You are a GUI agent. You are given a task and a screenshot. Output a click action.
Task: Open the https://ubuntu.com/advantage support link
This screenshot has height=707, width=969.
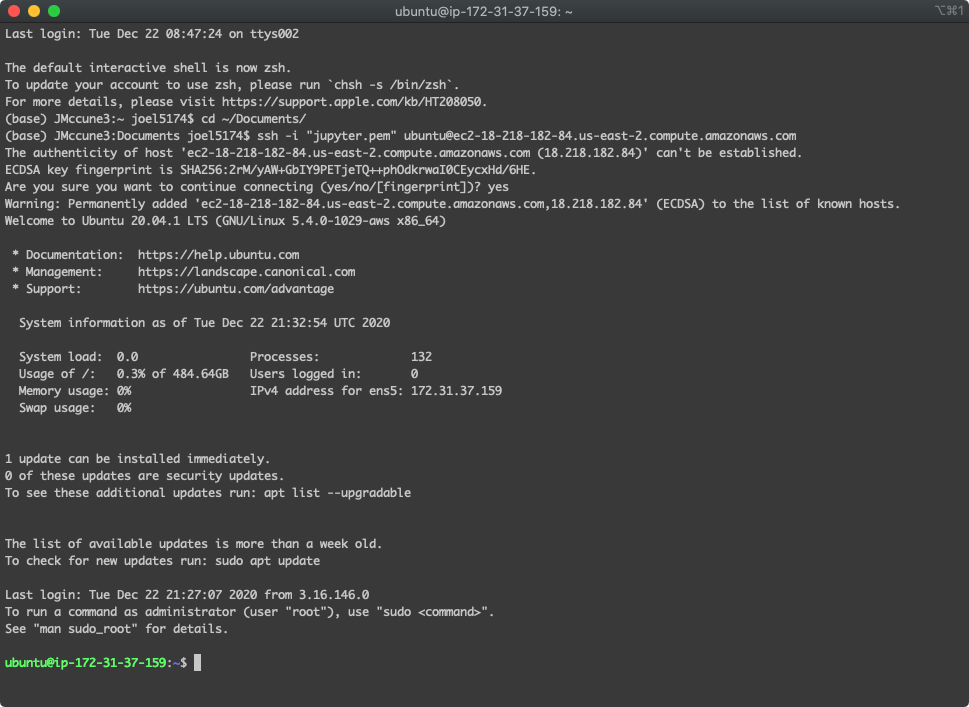pyautogui.click(x=235, y=289)
